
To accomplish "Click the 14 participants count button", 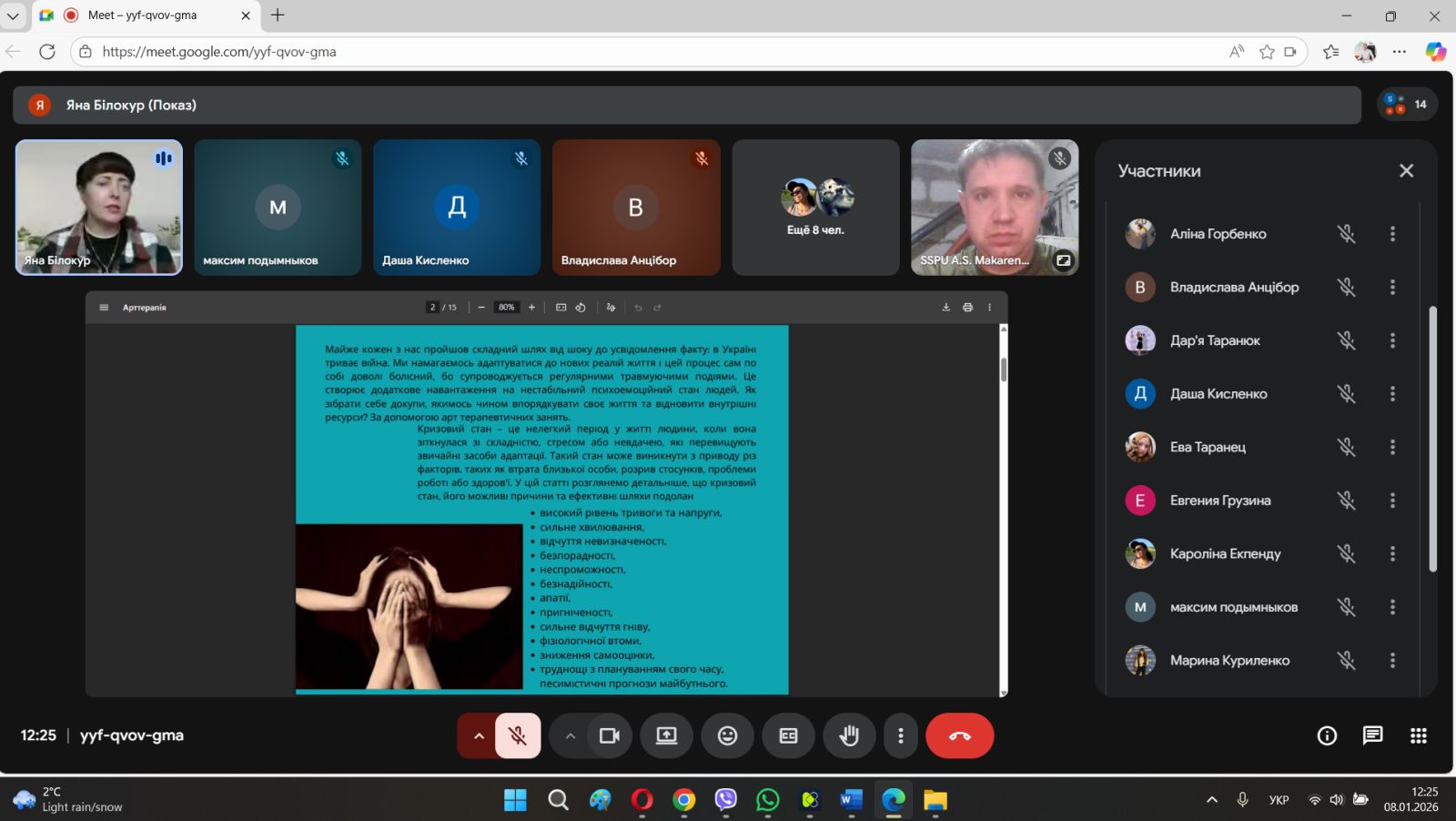I will 1407,105.
